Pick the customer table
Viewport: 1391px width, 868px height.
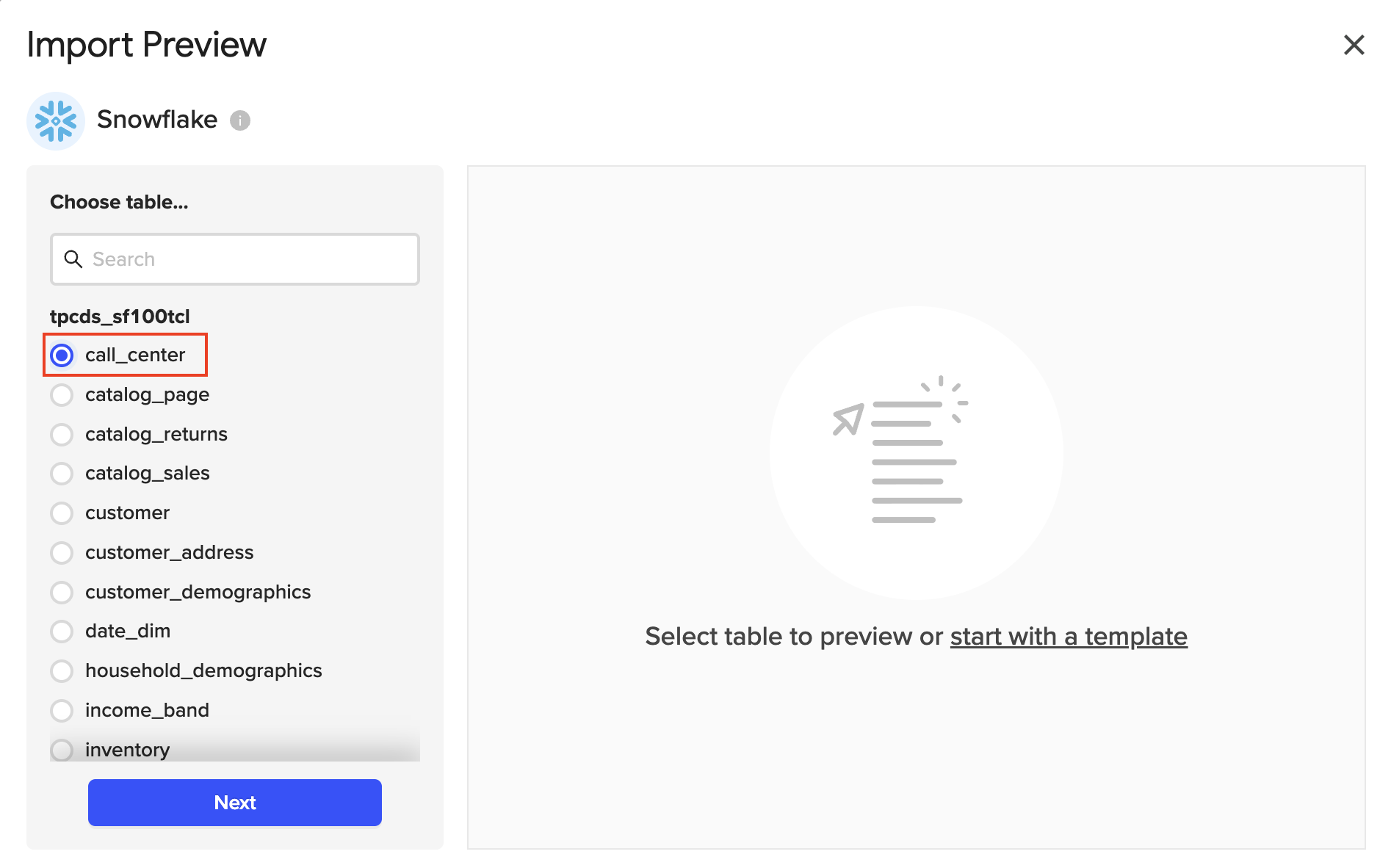click(x=62, y=513)
